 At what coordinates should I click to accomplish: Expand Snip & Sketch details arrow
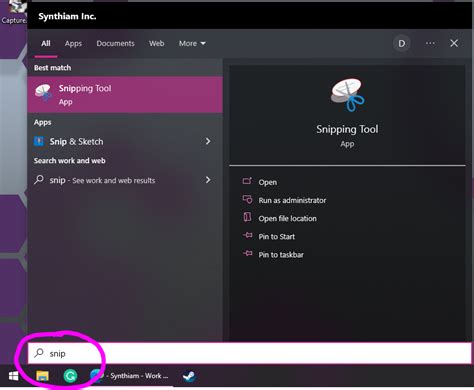click(208, 141)
